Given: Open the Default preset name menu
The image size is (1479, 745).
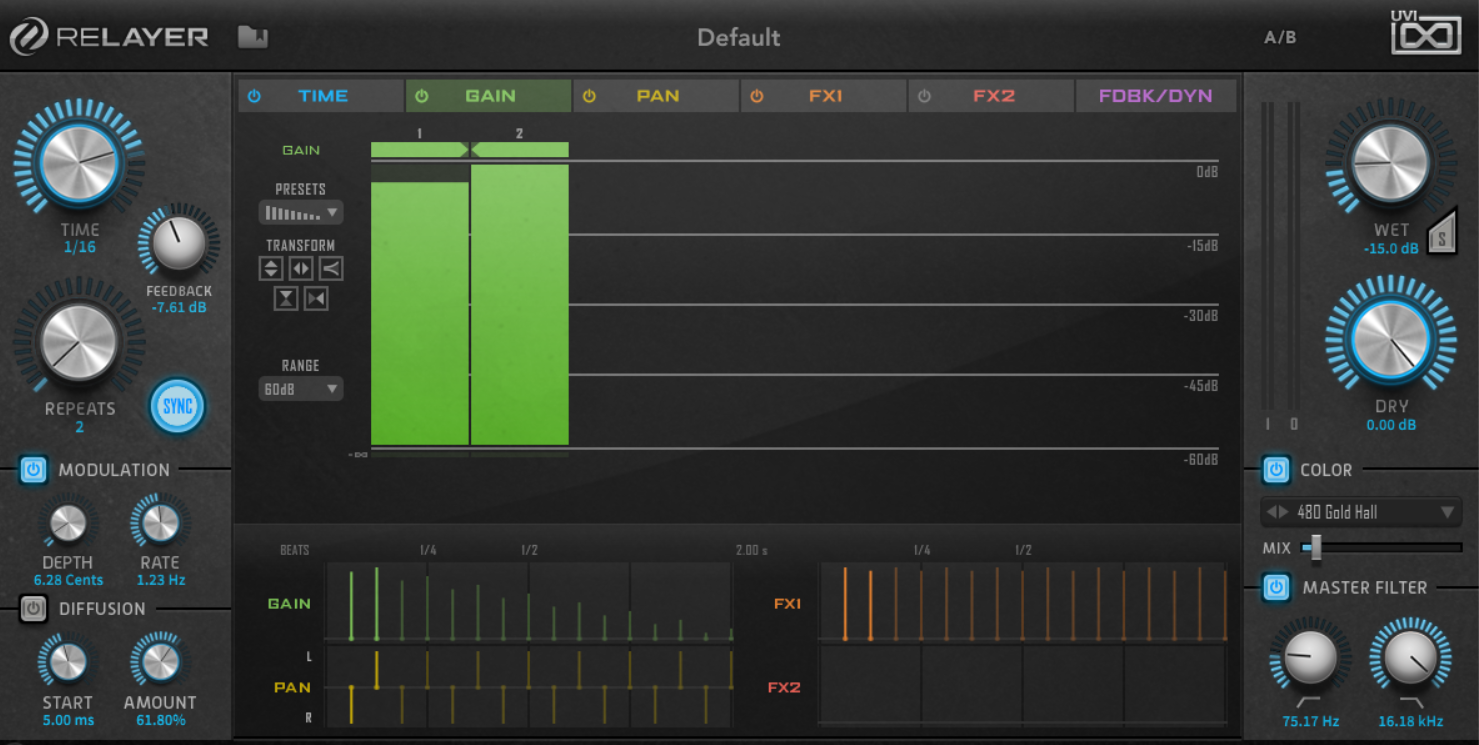Looking at the screenshot, I should [739, 37].
